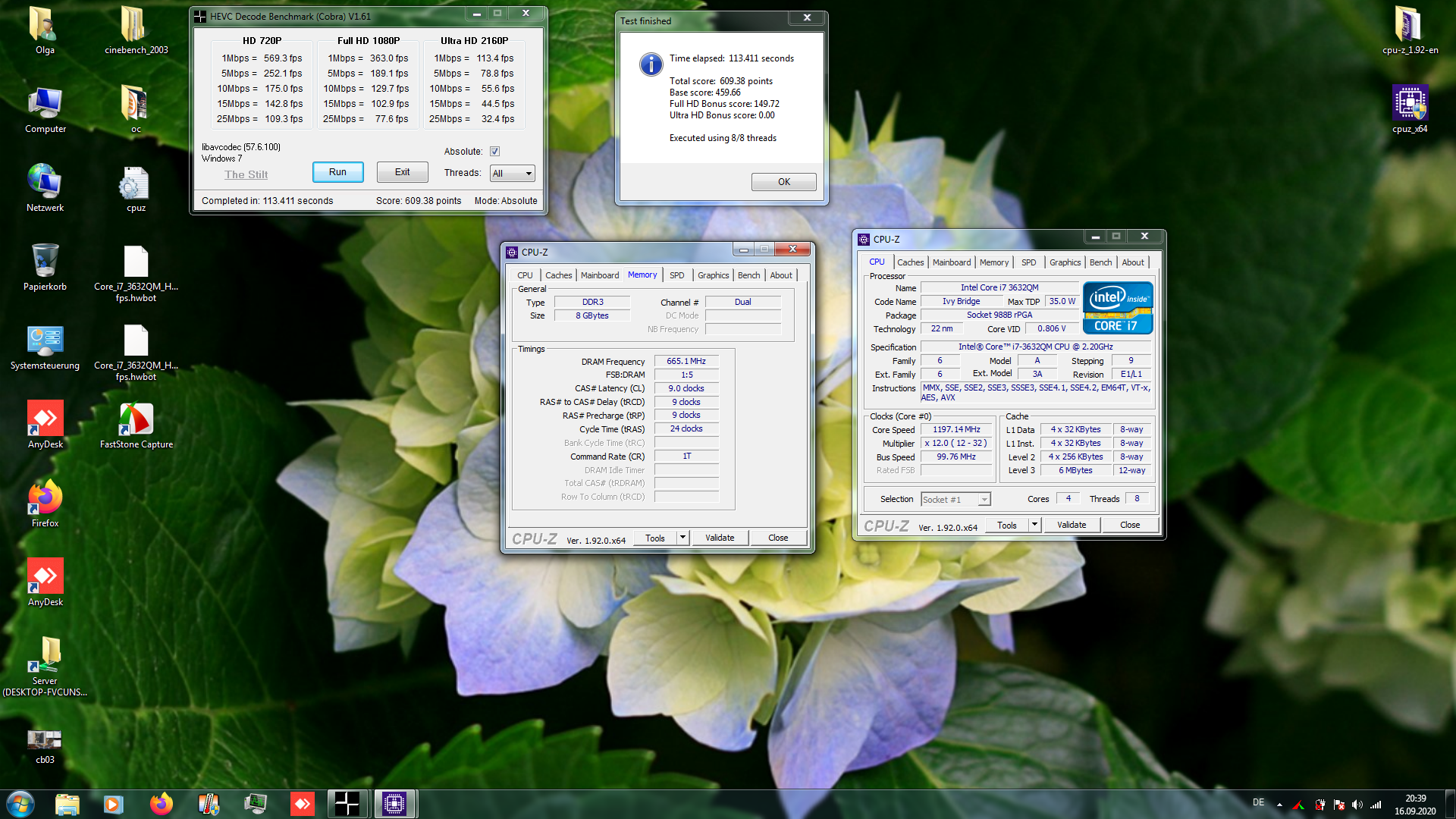The height and width of the screenshot is (819, 1456).
Task: Open the Socket #1 selection dropdown
Action: pyautogui.click(x=956, y=499)
